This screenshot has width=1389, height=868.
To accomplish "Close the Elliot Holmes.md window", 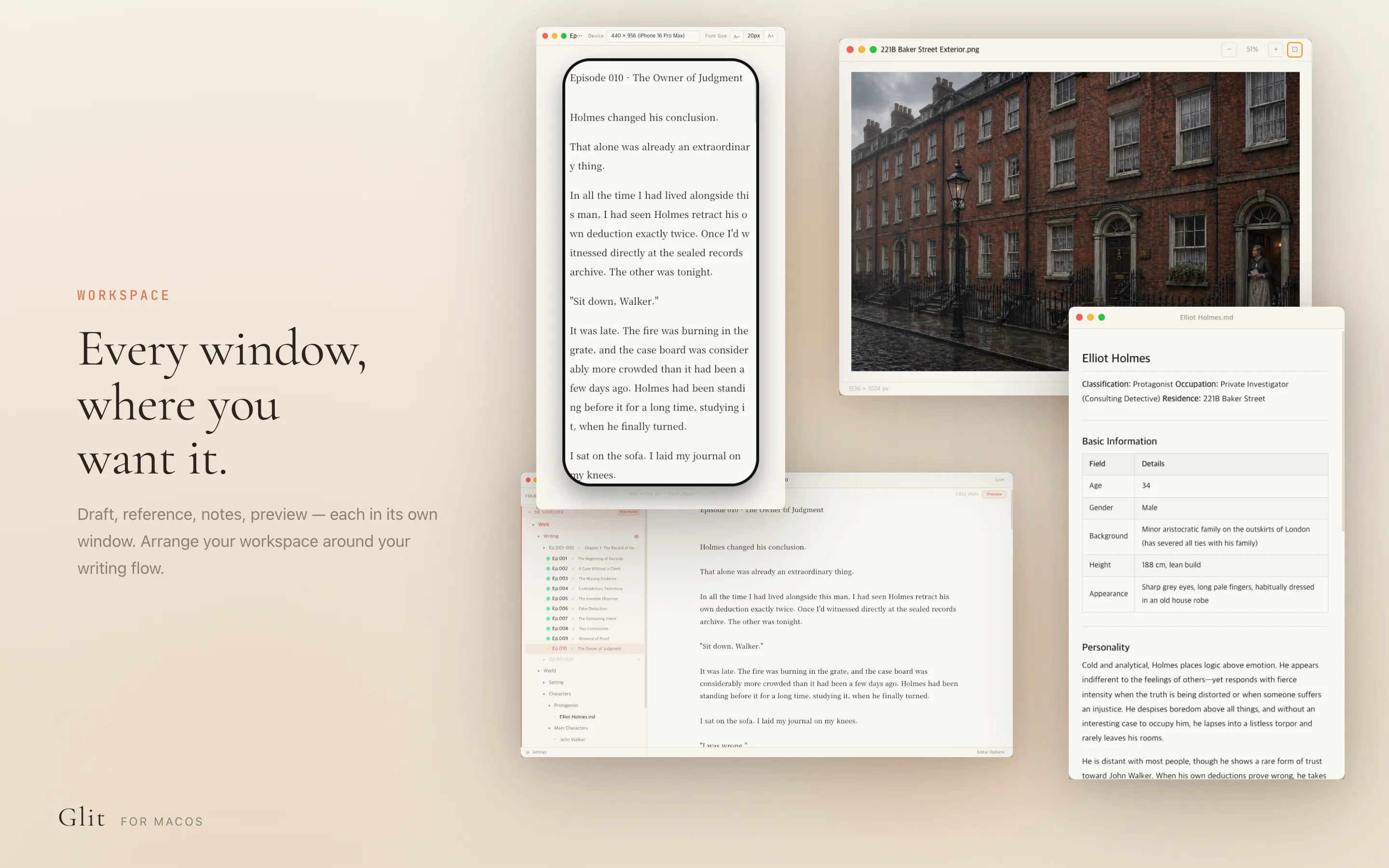I will coord(1079,317).
